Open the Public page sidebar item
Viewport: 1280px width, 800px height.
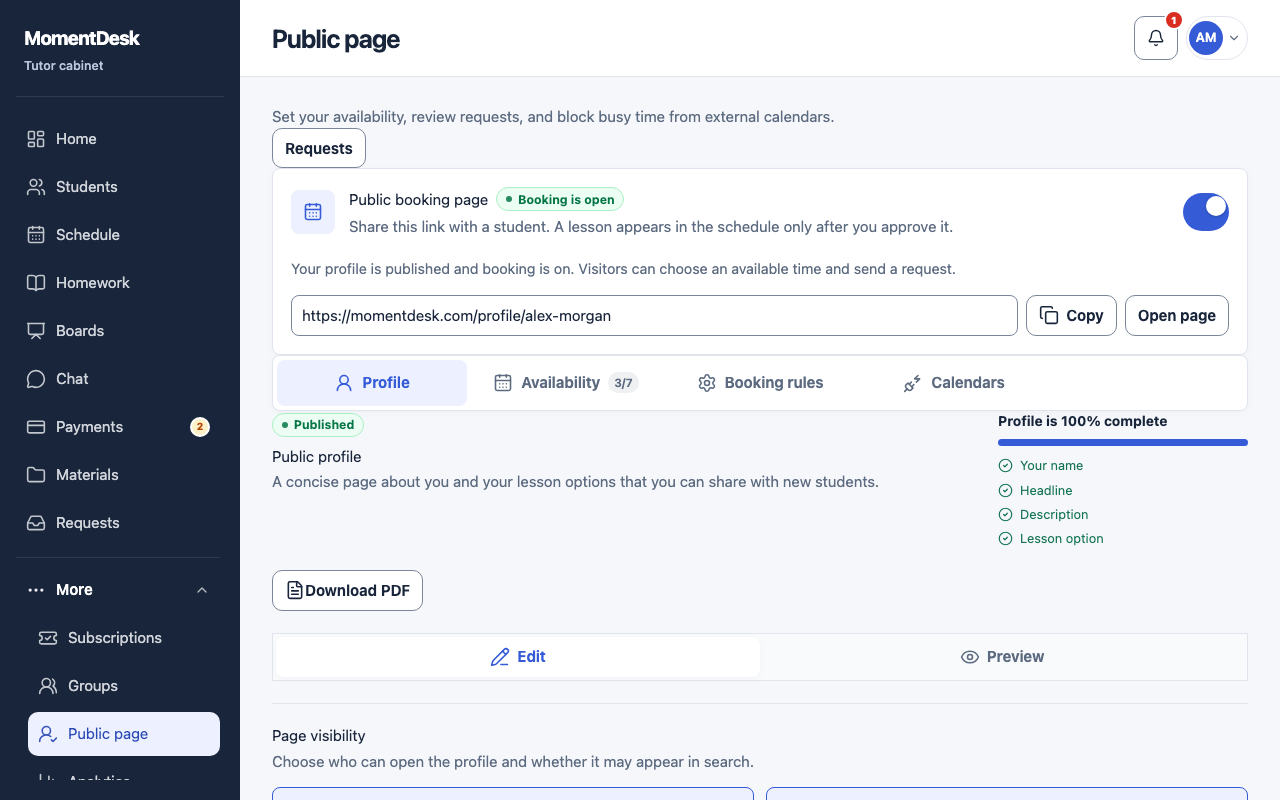(124, 734)
